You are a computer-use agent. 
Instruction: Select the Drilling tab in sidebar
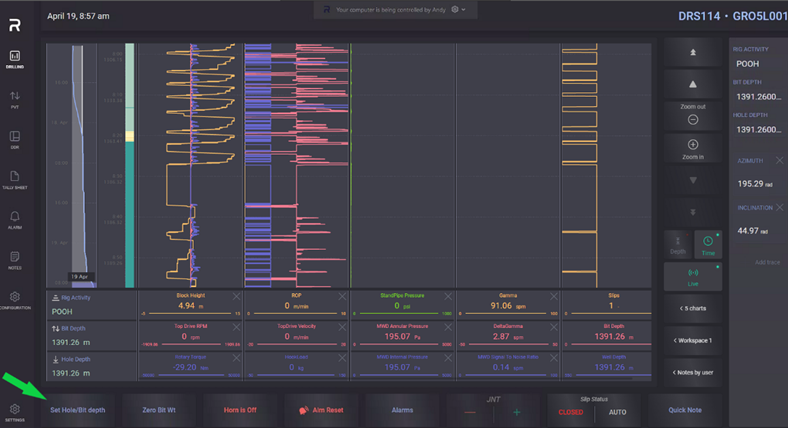(15, 58)
